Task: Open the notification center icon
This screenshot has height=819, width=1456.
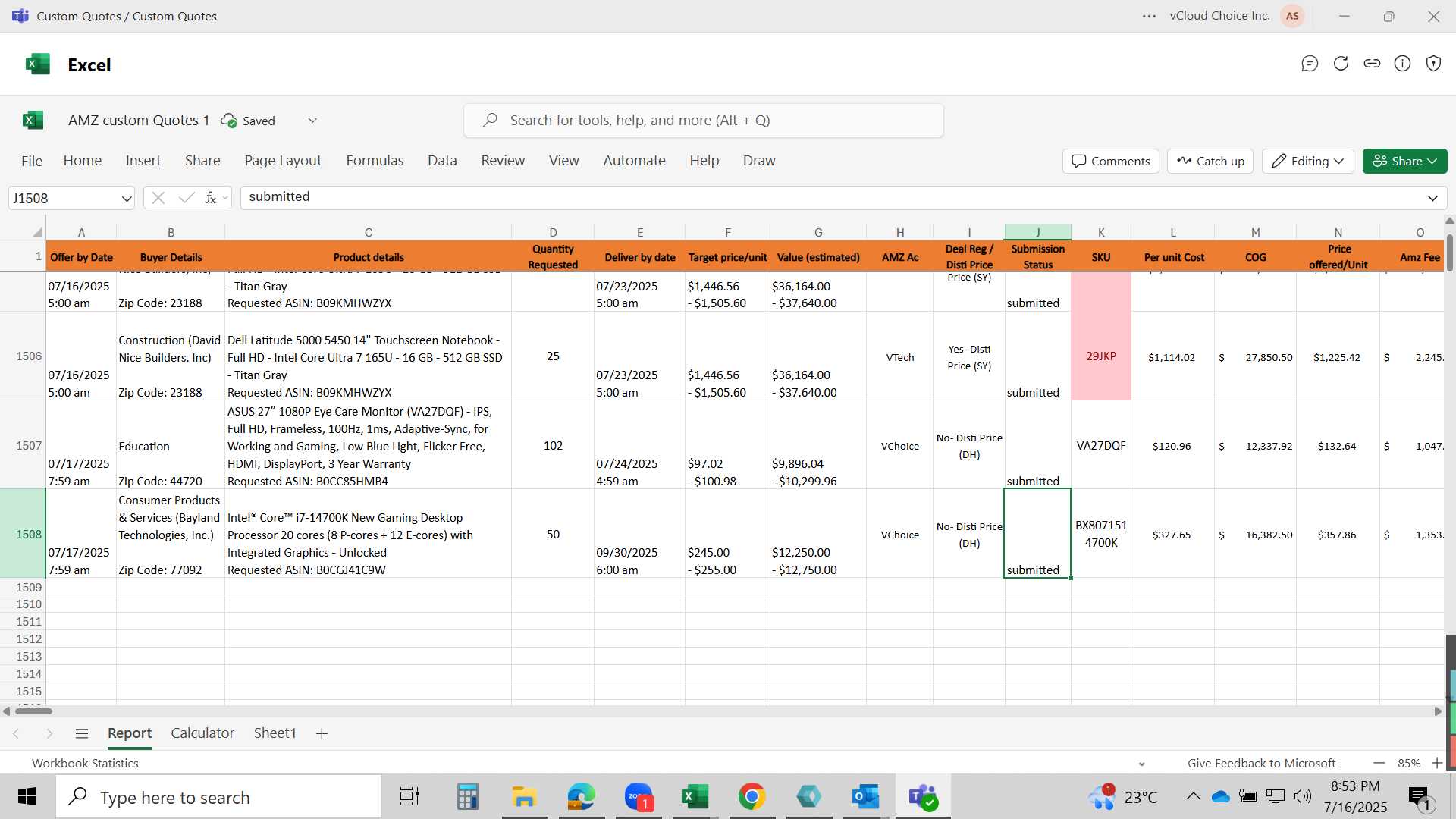Action: pyautogui.click(x=1420, y=797)
